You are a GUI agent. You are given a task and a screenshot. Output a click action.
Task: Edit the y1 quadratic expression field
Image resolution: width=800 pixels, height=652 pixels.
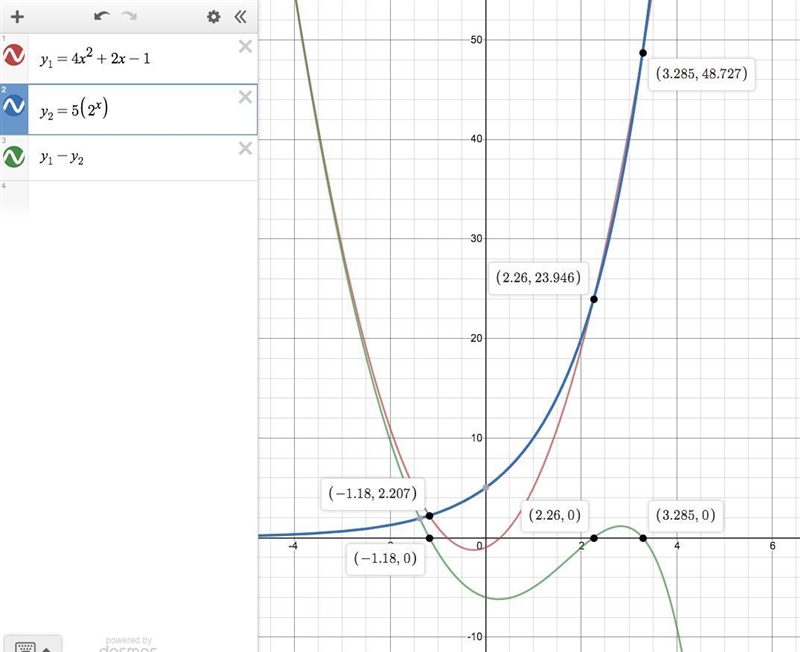pos(134,59)
